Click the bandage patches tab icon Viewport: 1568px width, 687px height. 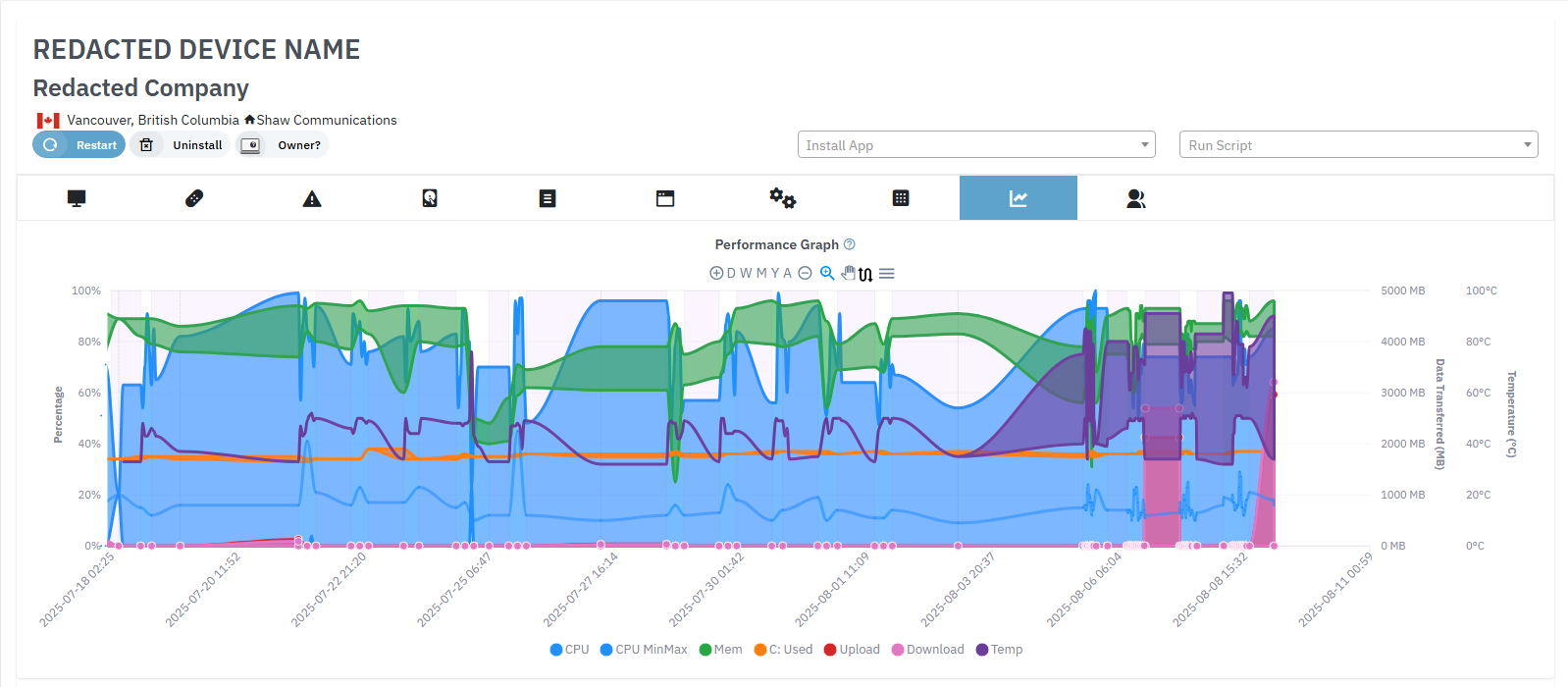click(194, 198)
